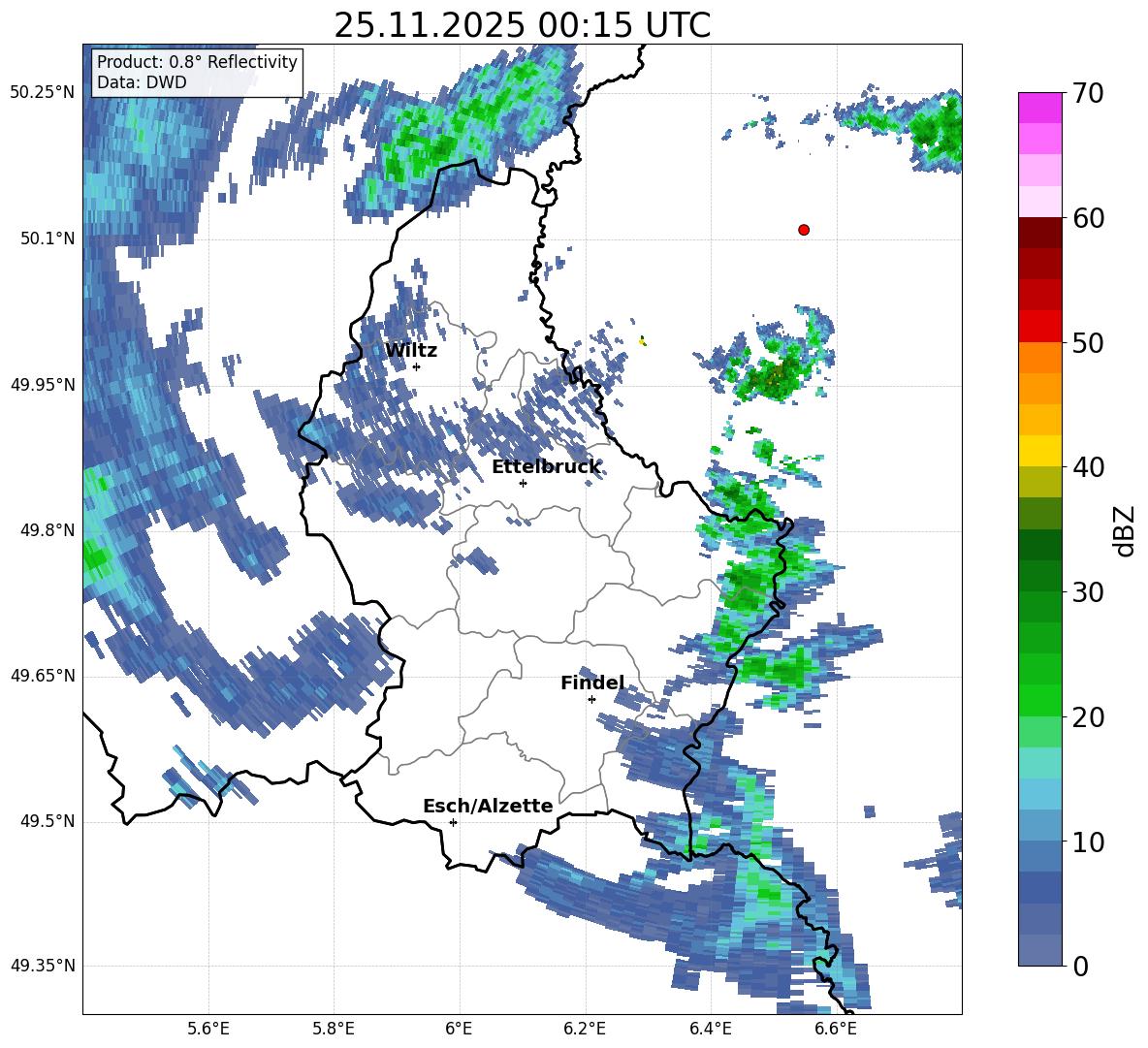This screenshot has height=1048, width=1148.
Task: Click the magenta top segment of the colorbar
Action: (1039, 108)
